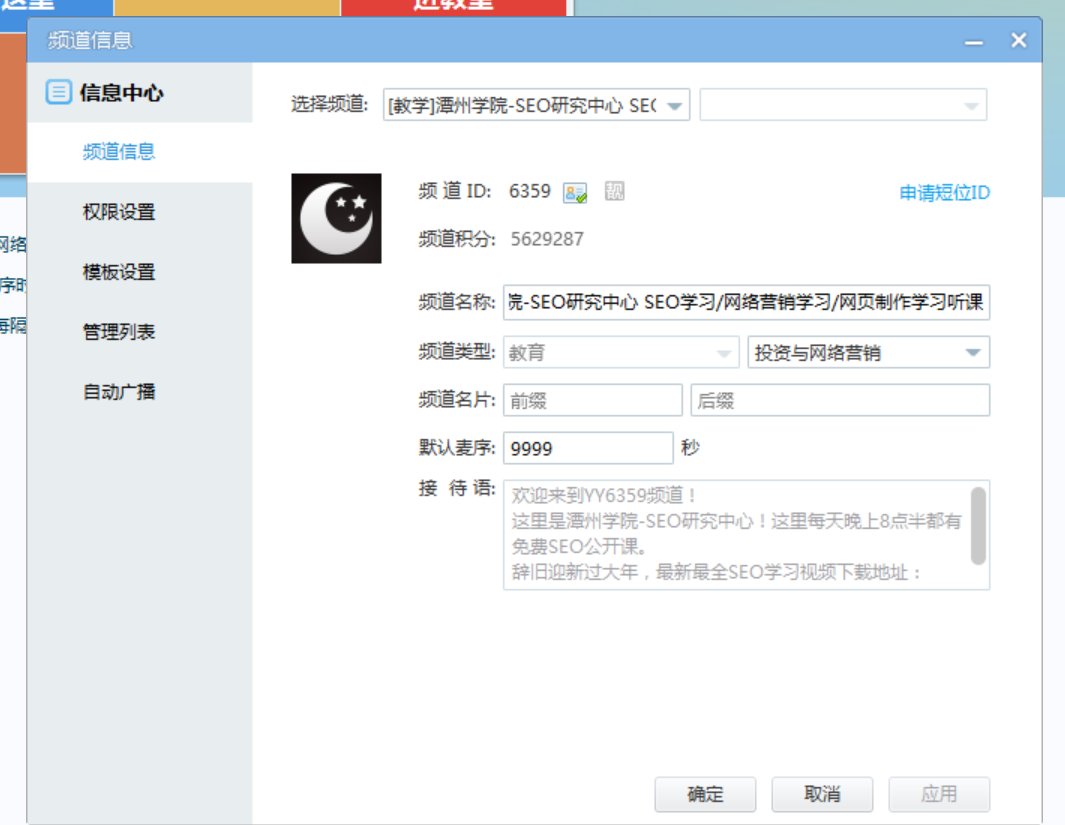
Task: Click the greyed-out 应用 apply button
Action: (x=939, y=794)
